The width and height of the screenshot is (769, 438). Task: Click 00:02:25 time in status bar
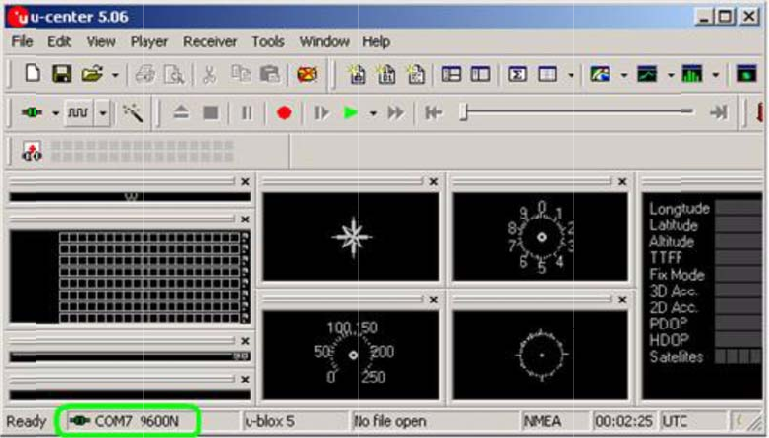[624, 421]
